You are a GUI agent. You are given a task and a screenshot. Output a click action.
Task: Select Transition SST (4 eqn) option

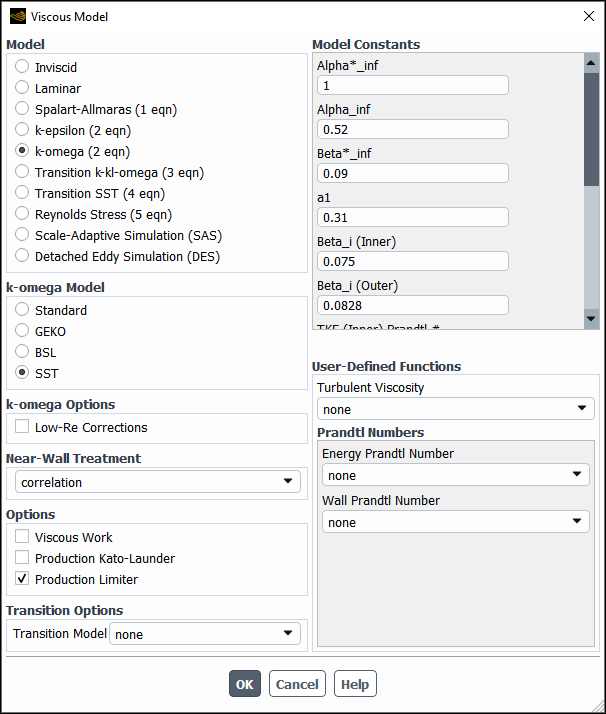click(22, 193)
